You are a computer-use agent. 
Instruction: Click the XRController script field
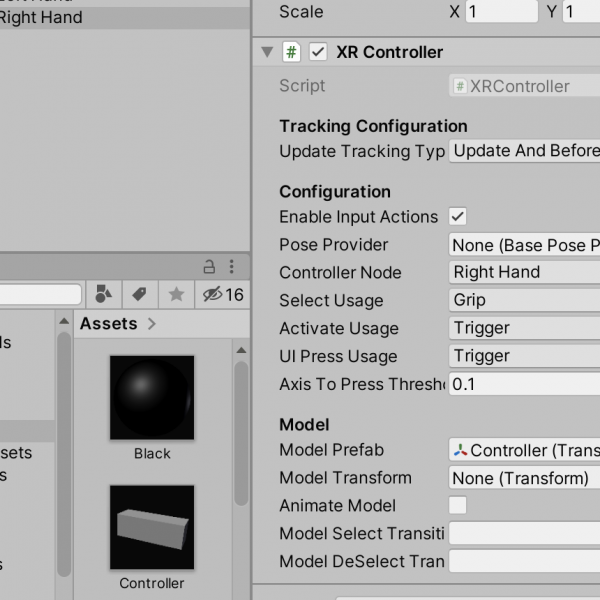pos(524,86)
